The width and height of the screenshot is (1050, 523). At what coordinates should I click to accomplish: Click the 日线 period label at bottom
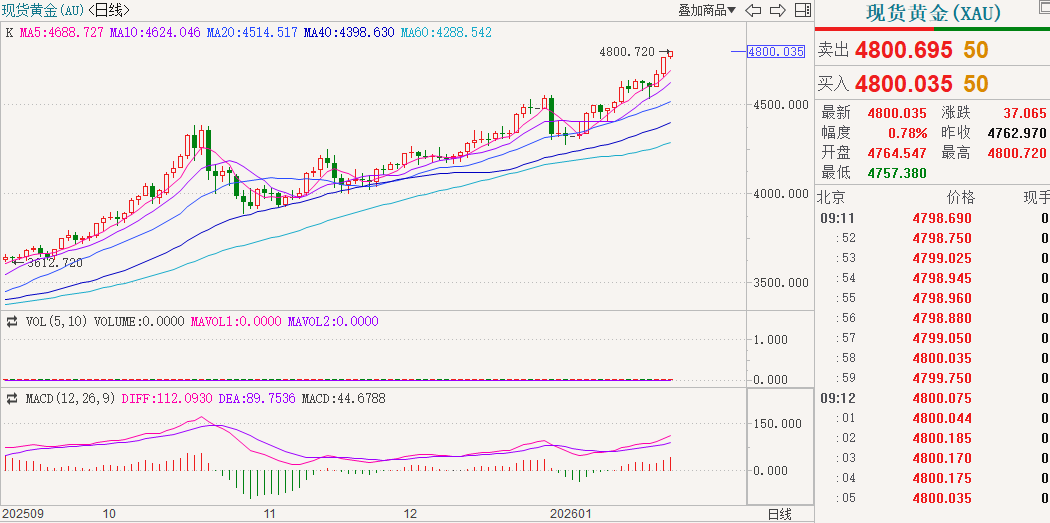[x=779, y=514]
